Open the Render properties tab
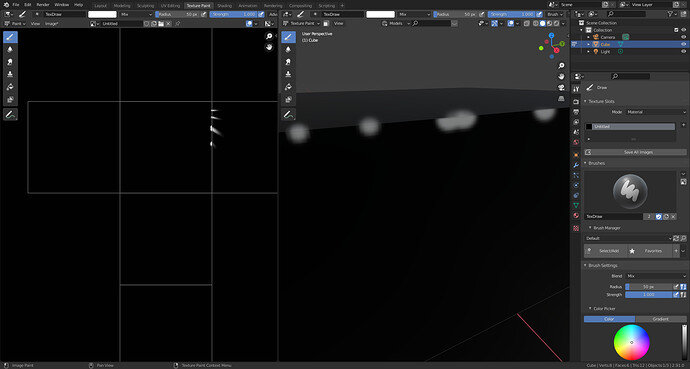 tap(576, 102)
